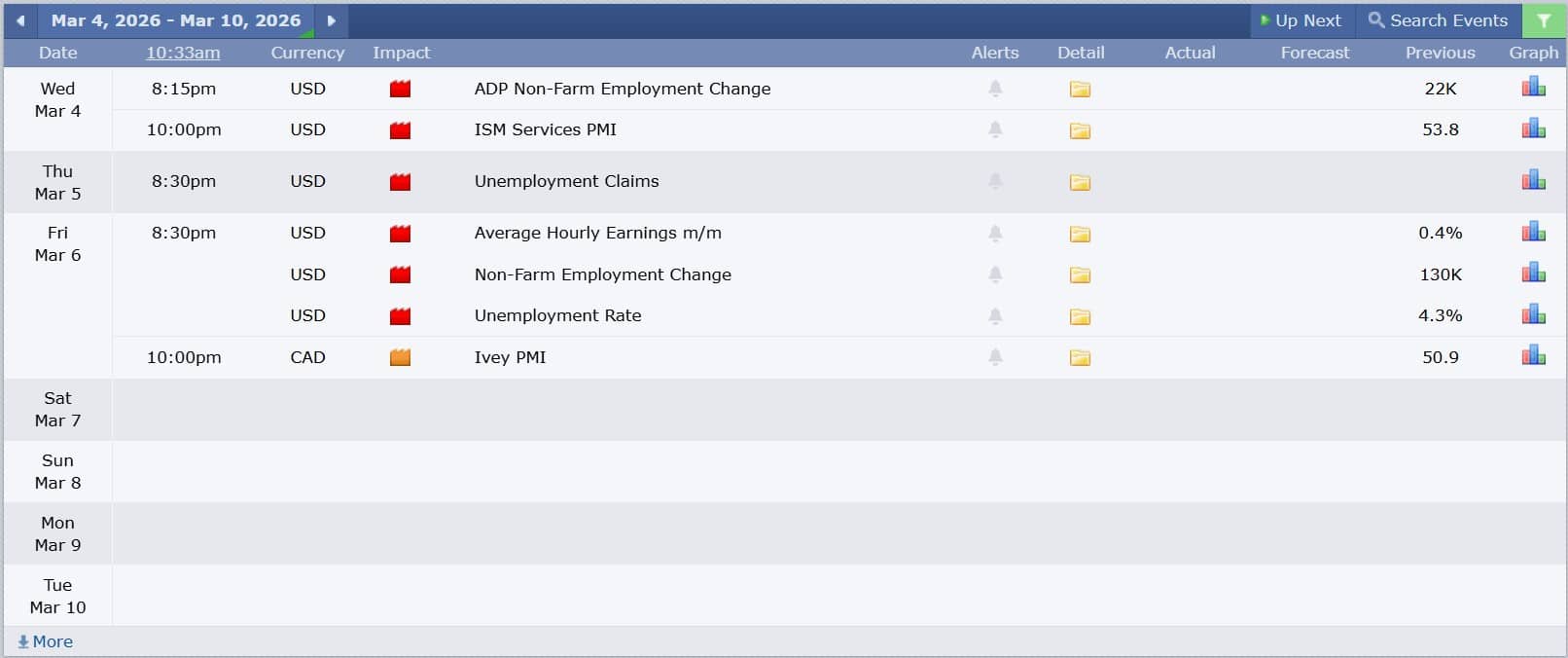1568x658 pixels.
Task: Show graph for Ivey PMI
Action: pyautogui.click(x=1533, y=356)
